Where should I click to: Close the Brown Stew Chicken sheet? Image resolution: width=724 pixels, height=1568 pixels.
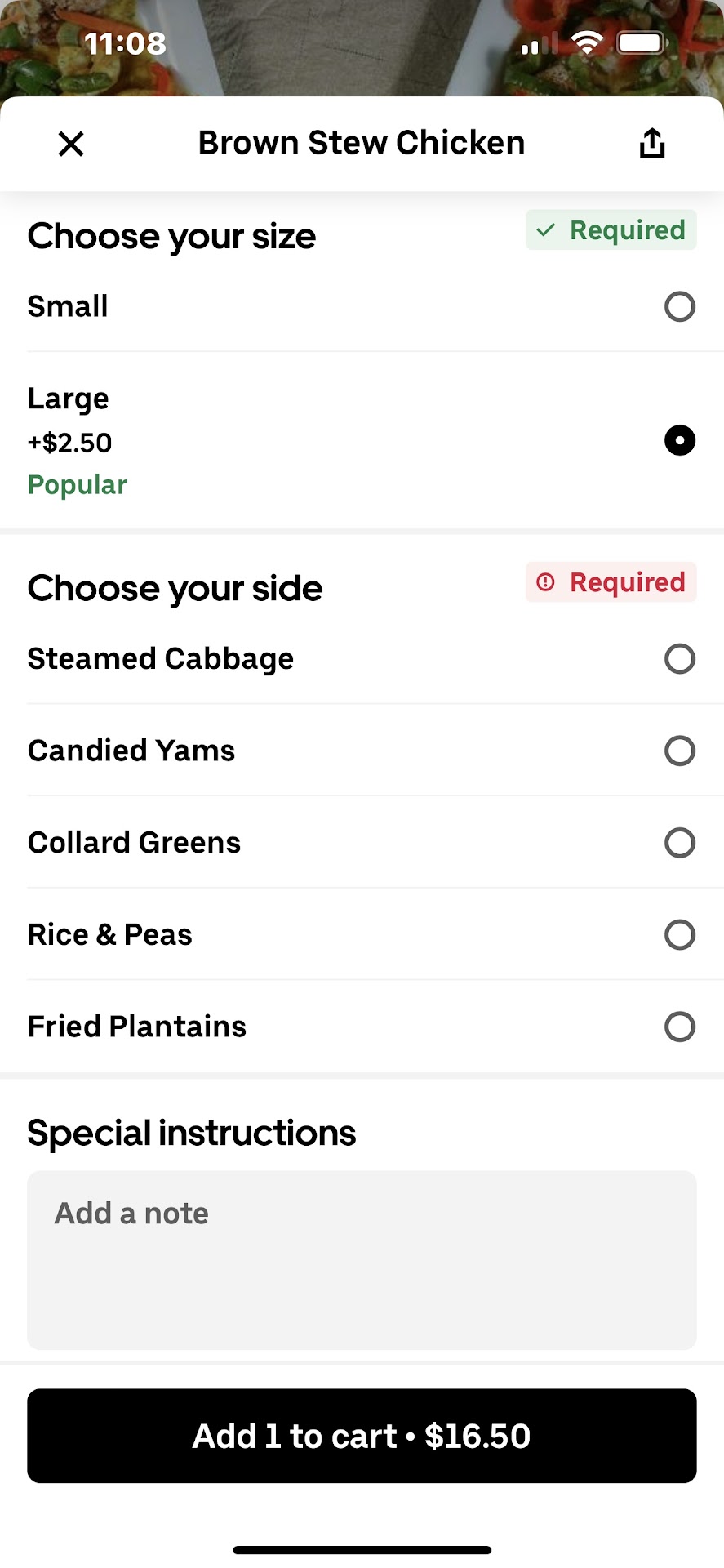pyautogui.click(x=72, y=144)
